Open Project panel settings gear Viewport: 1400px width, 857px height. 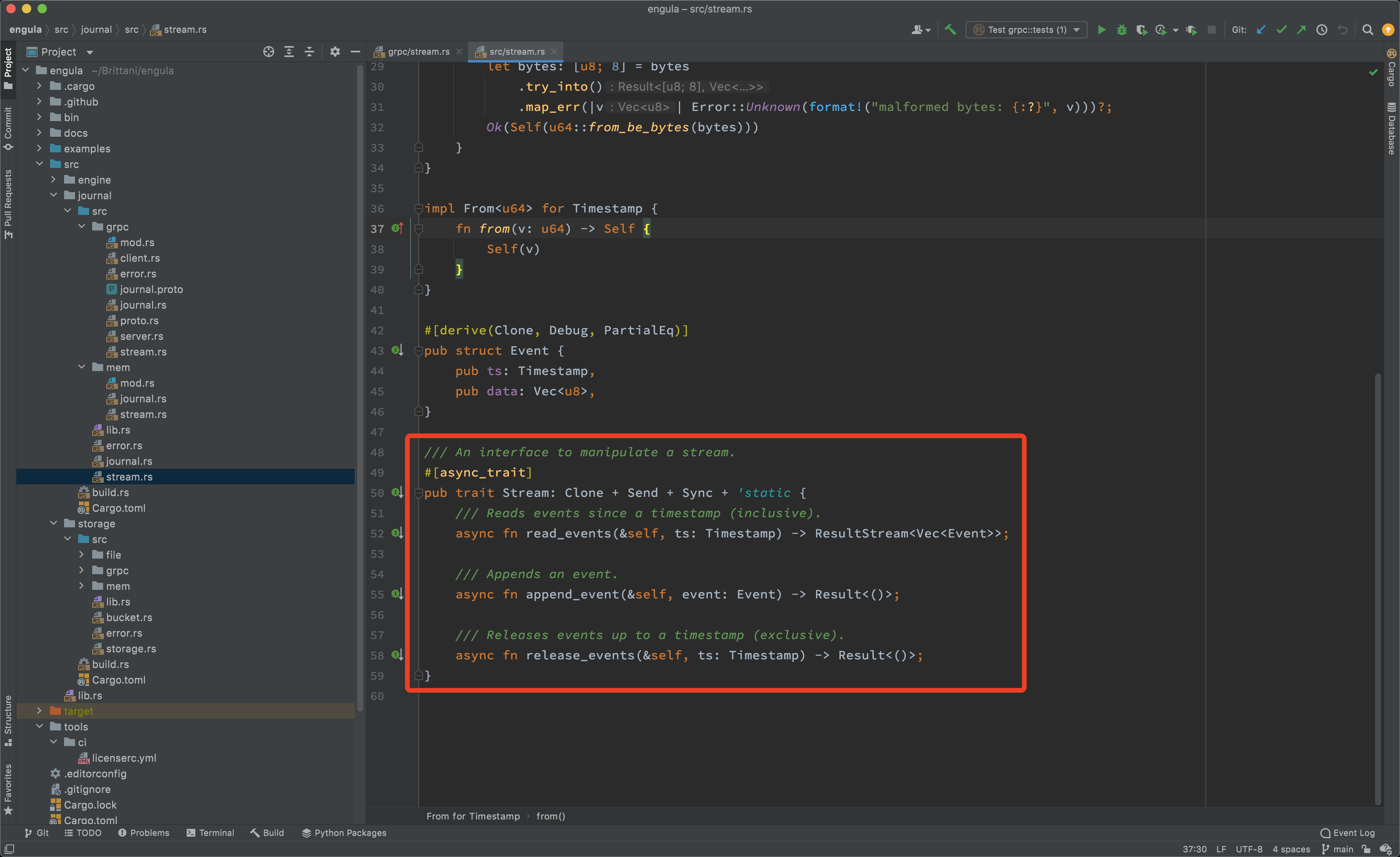(335, 52)
